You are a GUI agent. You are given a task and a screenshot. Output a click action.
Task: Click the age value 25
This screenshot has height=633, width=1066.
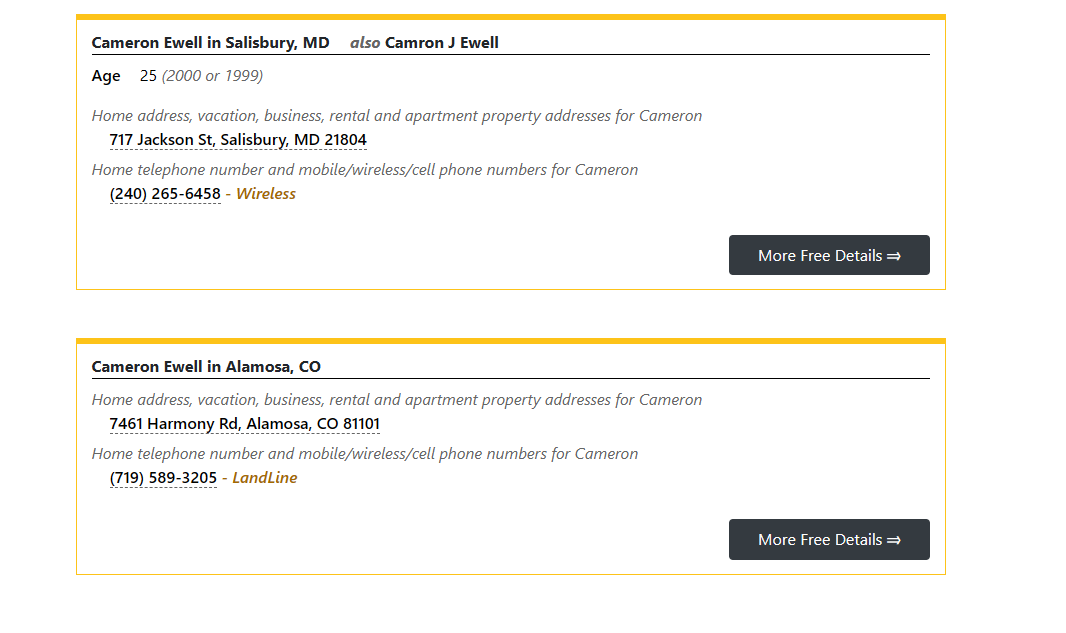(x=148, y=76)
